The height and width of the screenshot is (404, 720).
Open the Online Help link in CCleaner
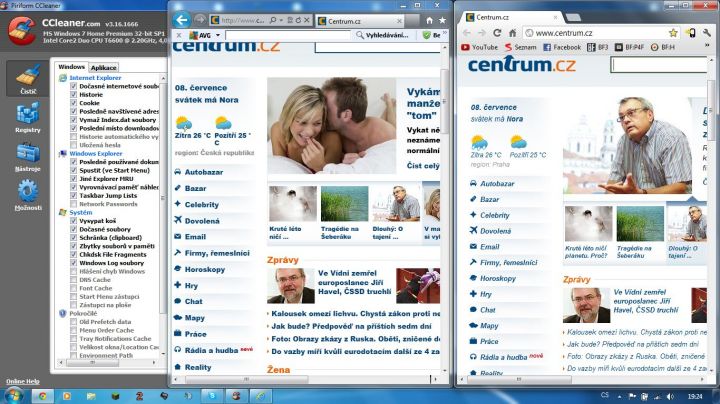(x=22, y=381)
